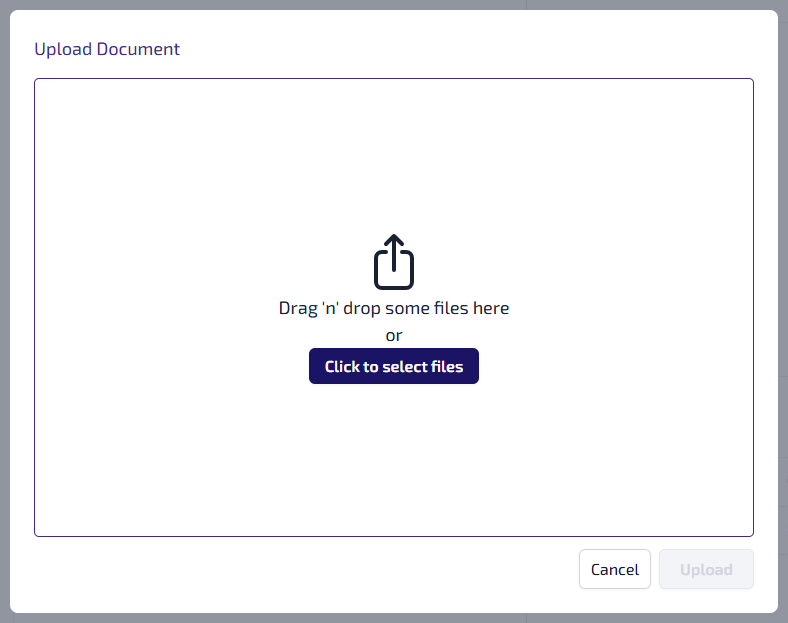Click the blank dropzone area below the select files button
The width and height of the screenshot is (788, 623).
point(394,460)
